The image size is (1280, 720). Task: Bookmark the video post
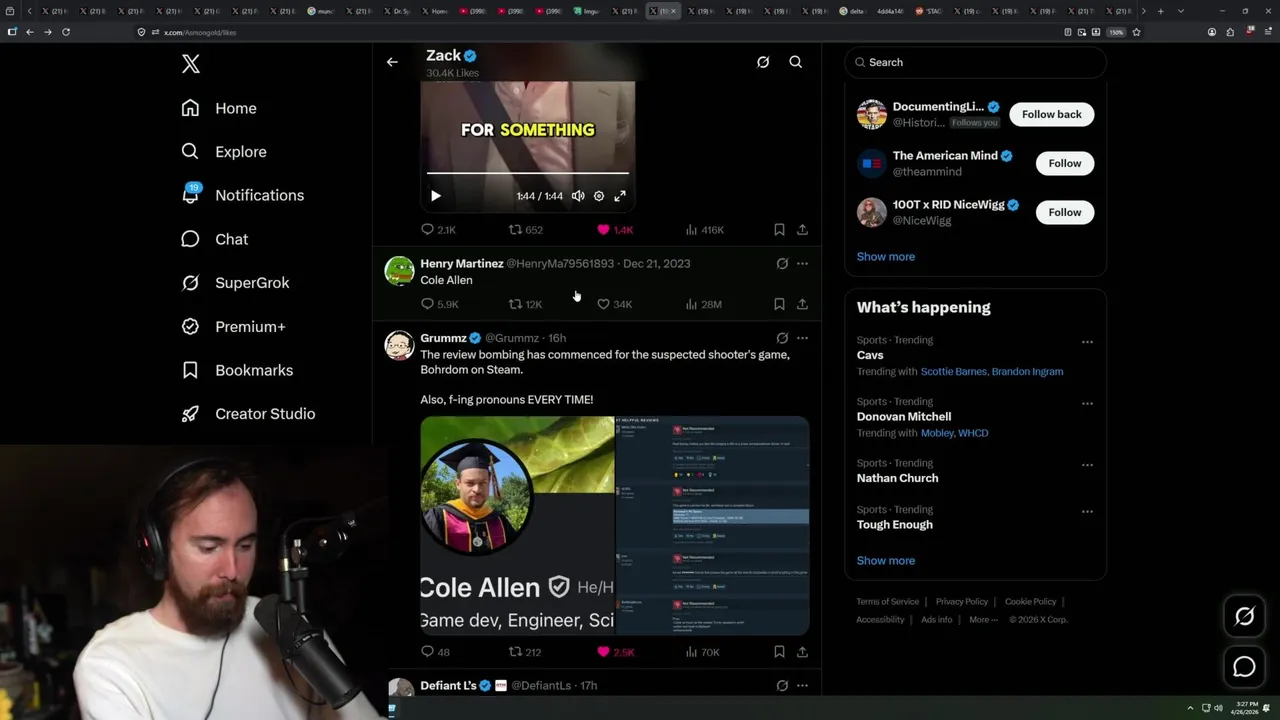[x=779, y=230]
